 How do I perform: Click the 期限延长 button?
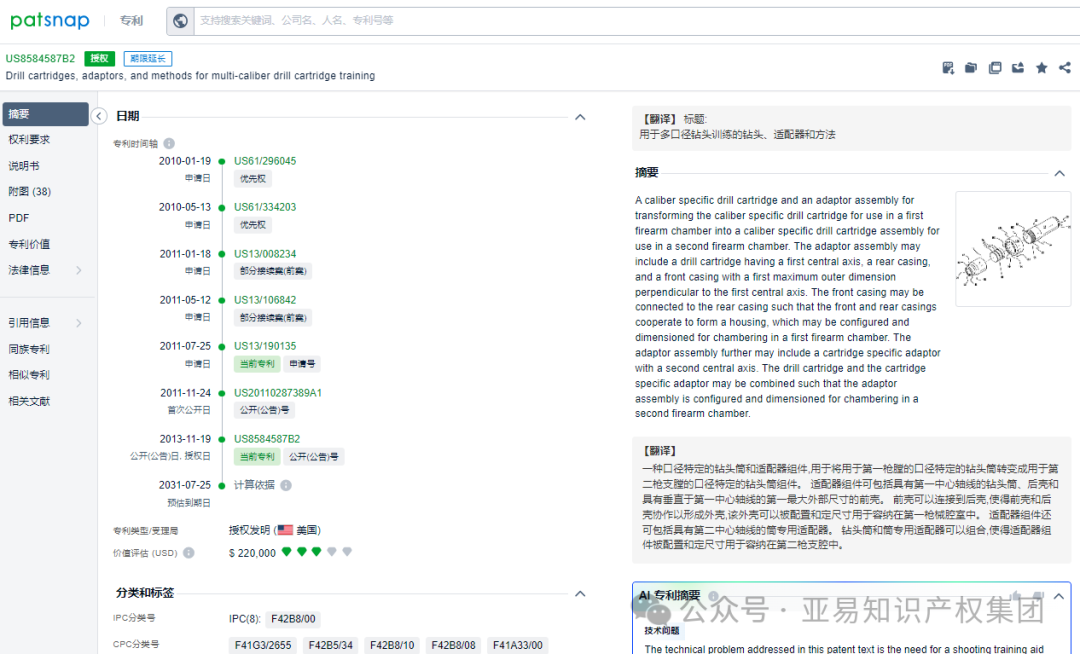tap(147, 58)
